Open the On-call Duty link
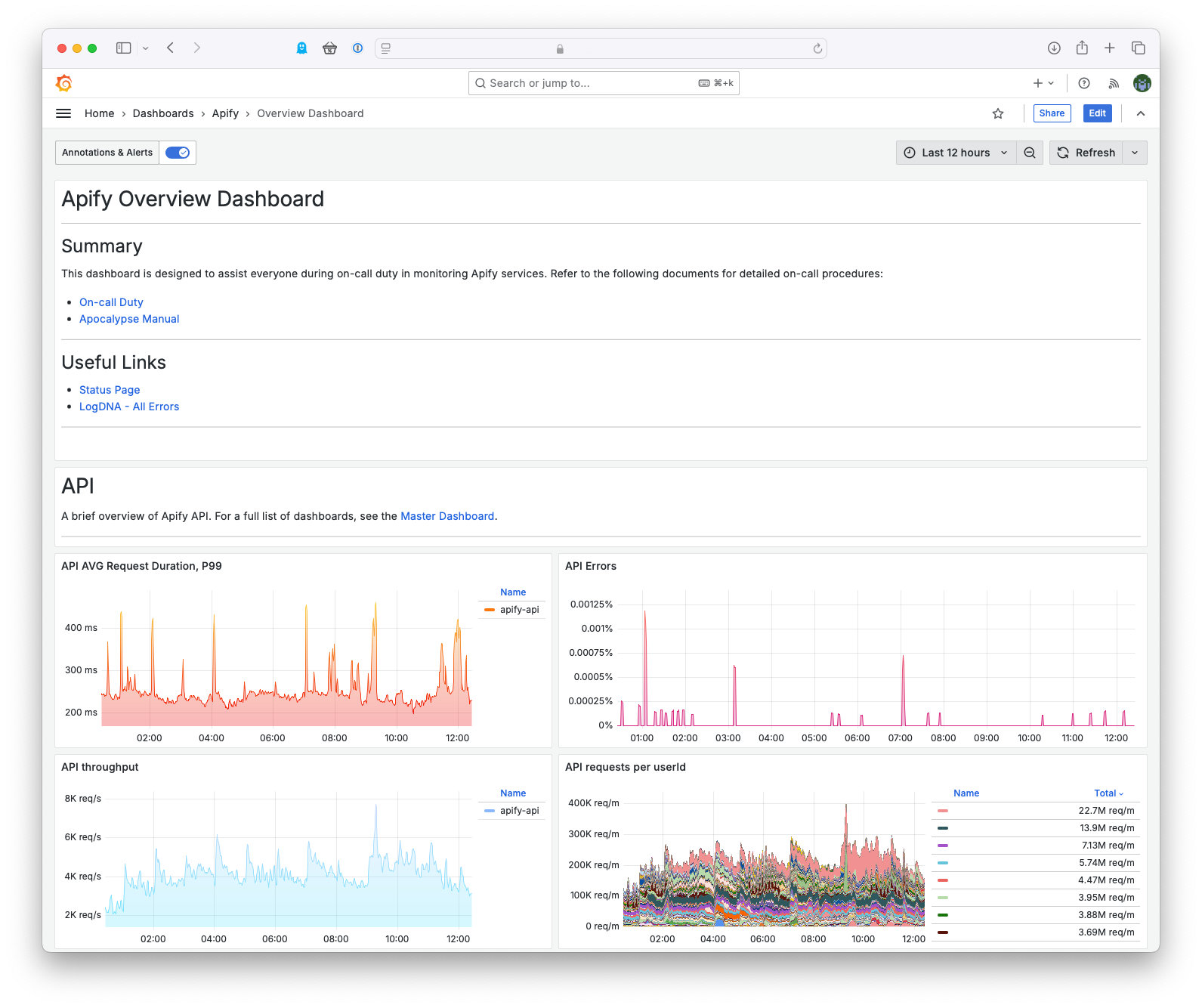The width and height of the screenshot is (1202, 1008). 111,302
